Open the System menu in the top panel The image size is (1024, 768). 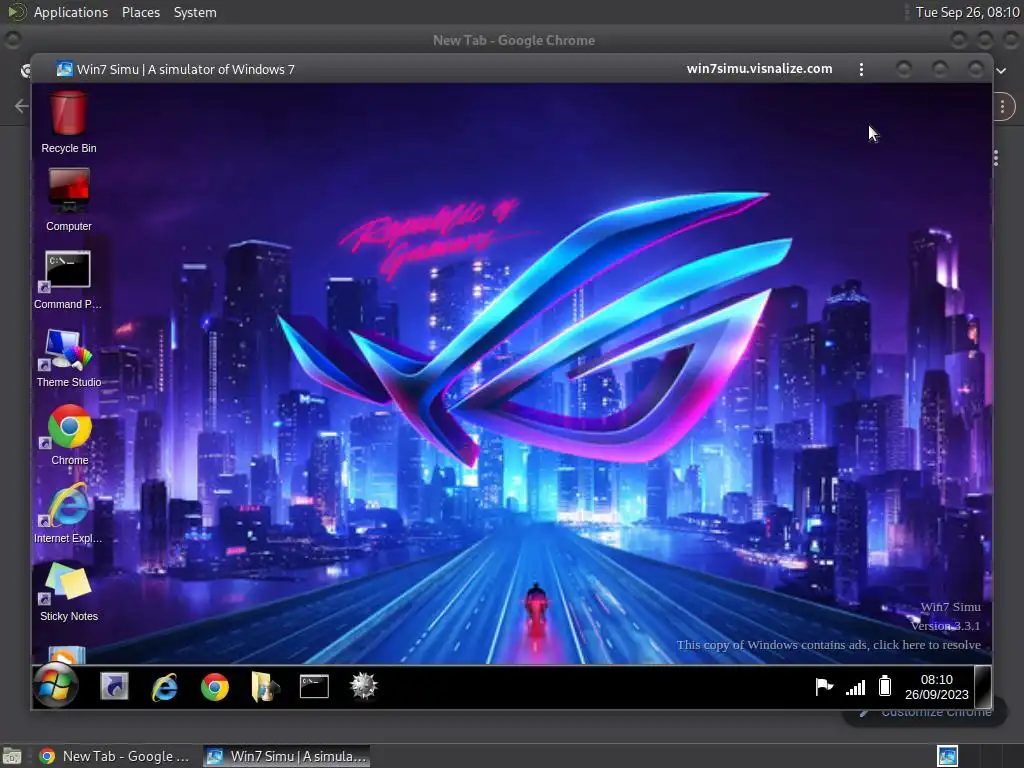[195, 12]
